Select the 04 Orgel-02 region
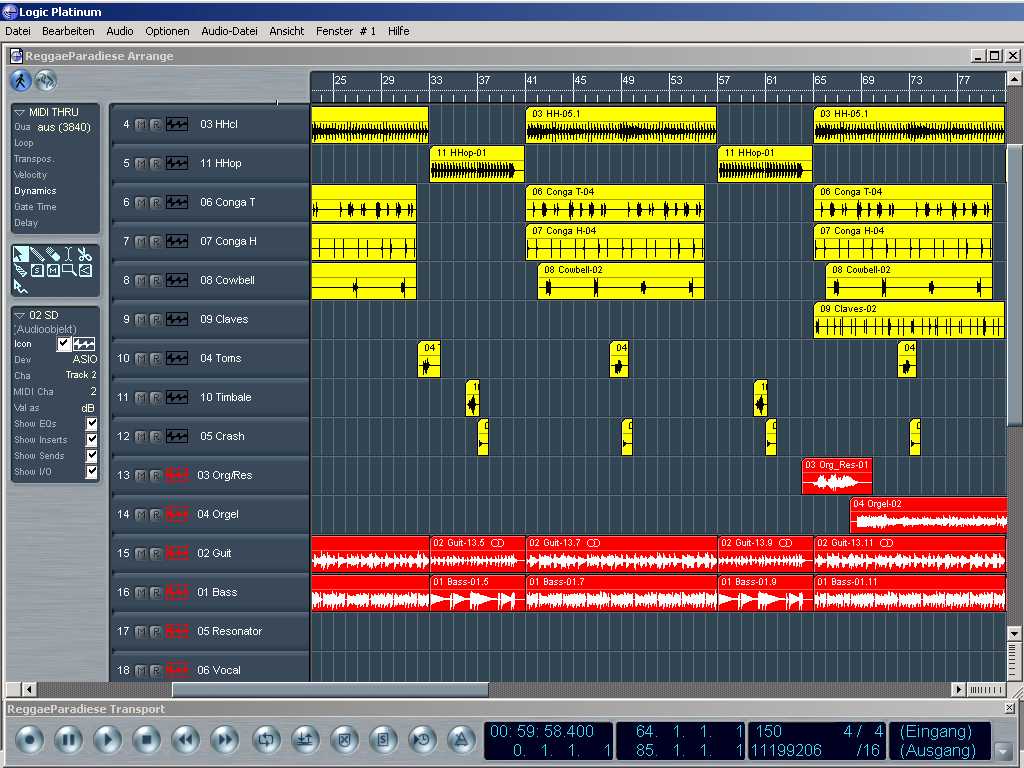The image size is (1024, 768). tap(929, 515)
